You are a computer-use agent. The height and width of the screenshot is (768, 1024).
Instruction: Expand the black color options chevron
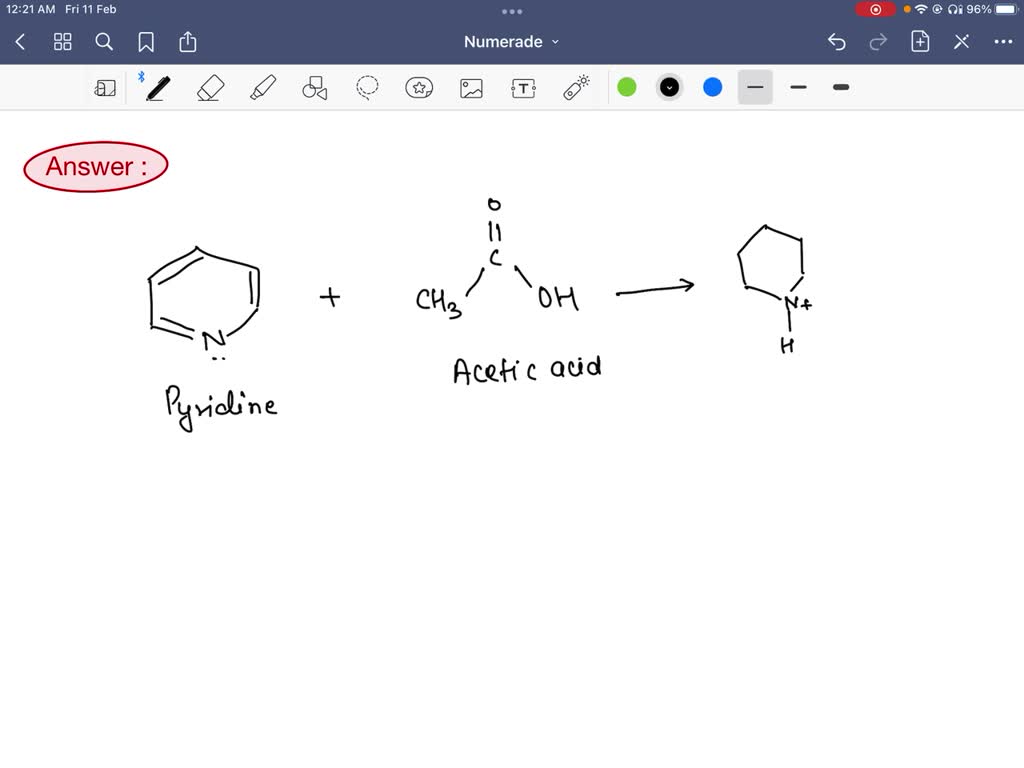[669, 87]
